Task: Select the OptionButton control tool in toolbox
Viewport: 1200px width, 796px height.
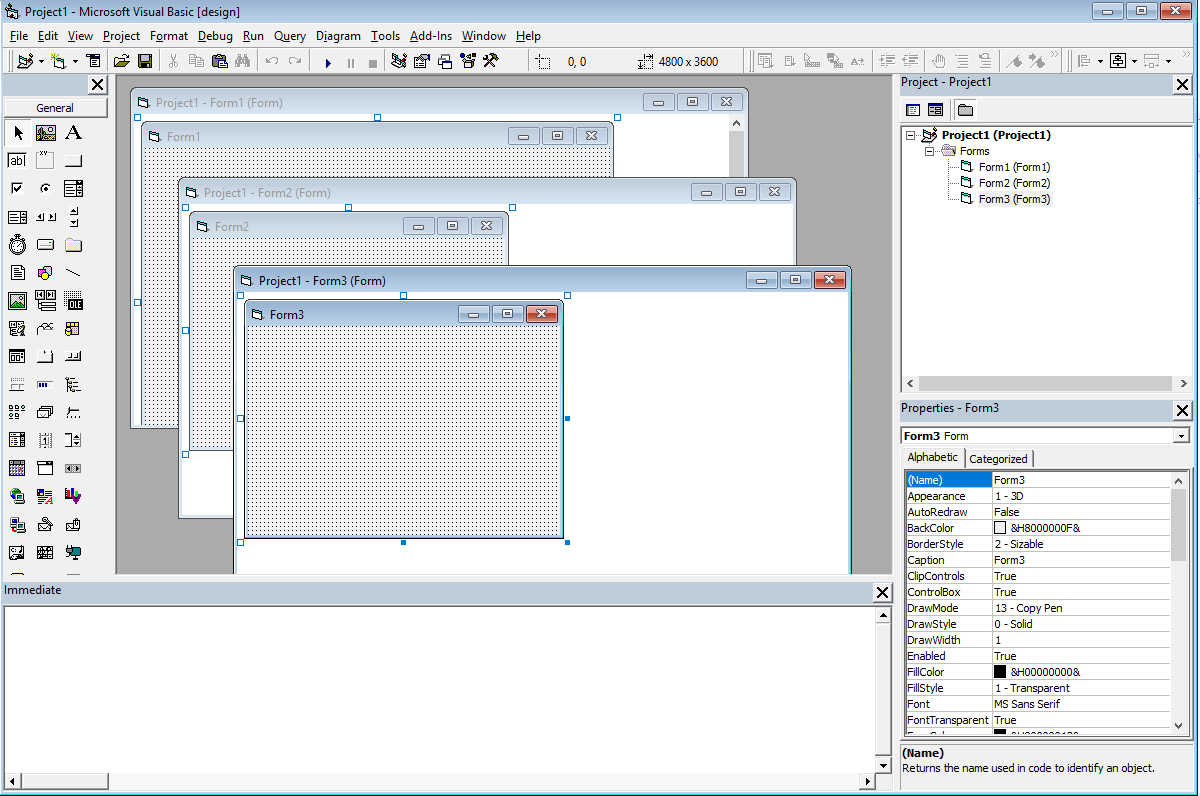Action: (46, 188)
